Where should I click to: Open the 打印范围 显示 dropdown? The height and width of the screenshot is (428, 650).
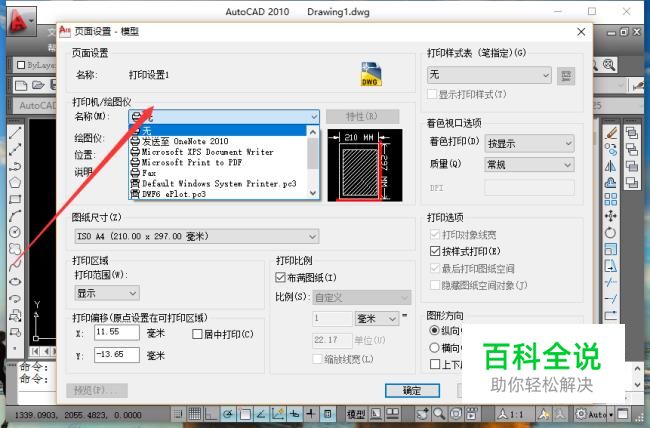coord(107,293)
